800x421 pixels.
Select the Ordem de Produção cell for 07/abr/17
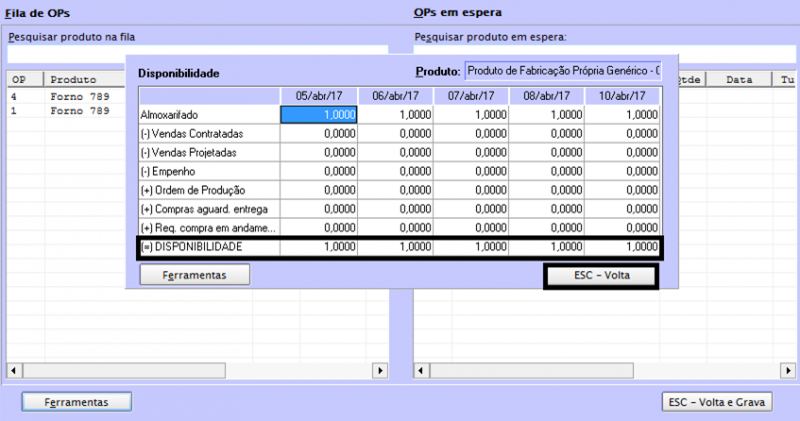(x=470, y=190)
